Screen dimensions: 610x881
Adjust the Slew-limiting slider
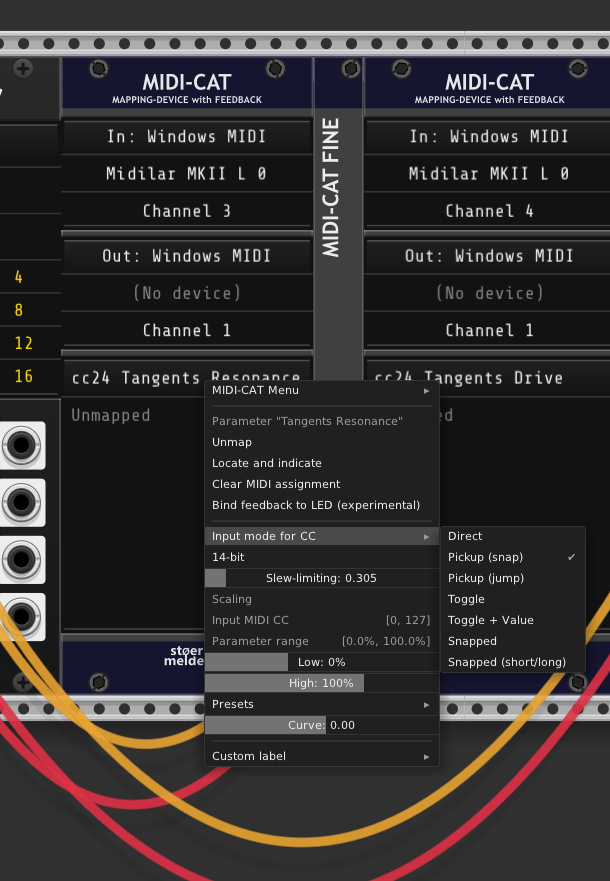[321, 578]
